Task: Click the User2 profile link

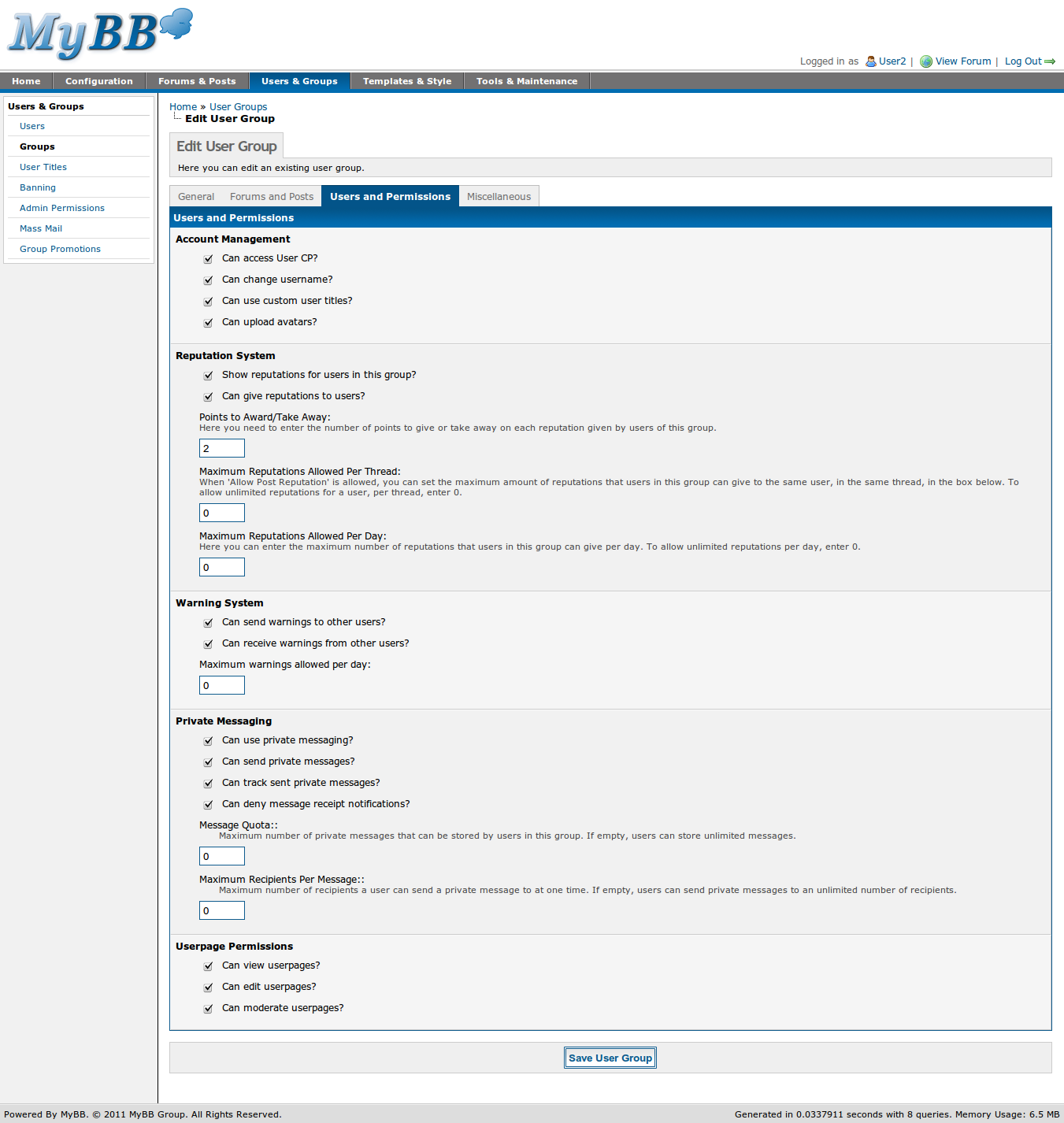Action: click(x=892, y=61)
